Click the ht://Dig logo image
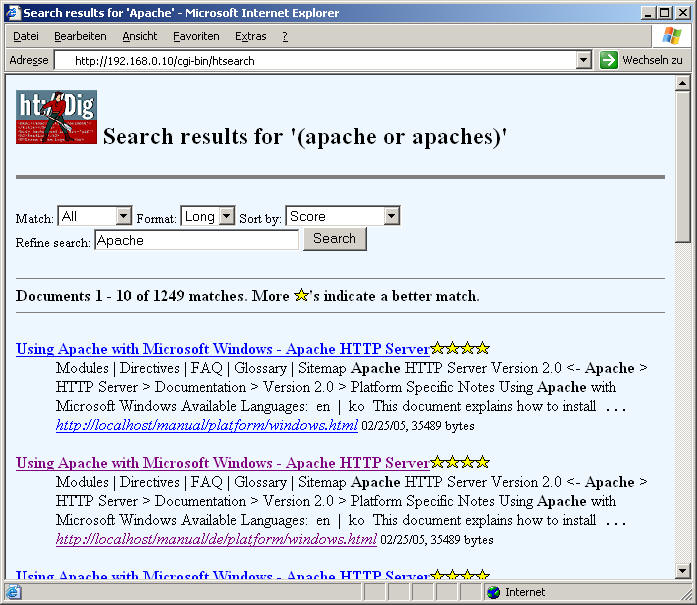The height and width of the screenshot is (605, 697). pyautogui.click(x=56, y=117)
